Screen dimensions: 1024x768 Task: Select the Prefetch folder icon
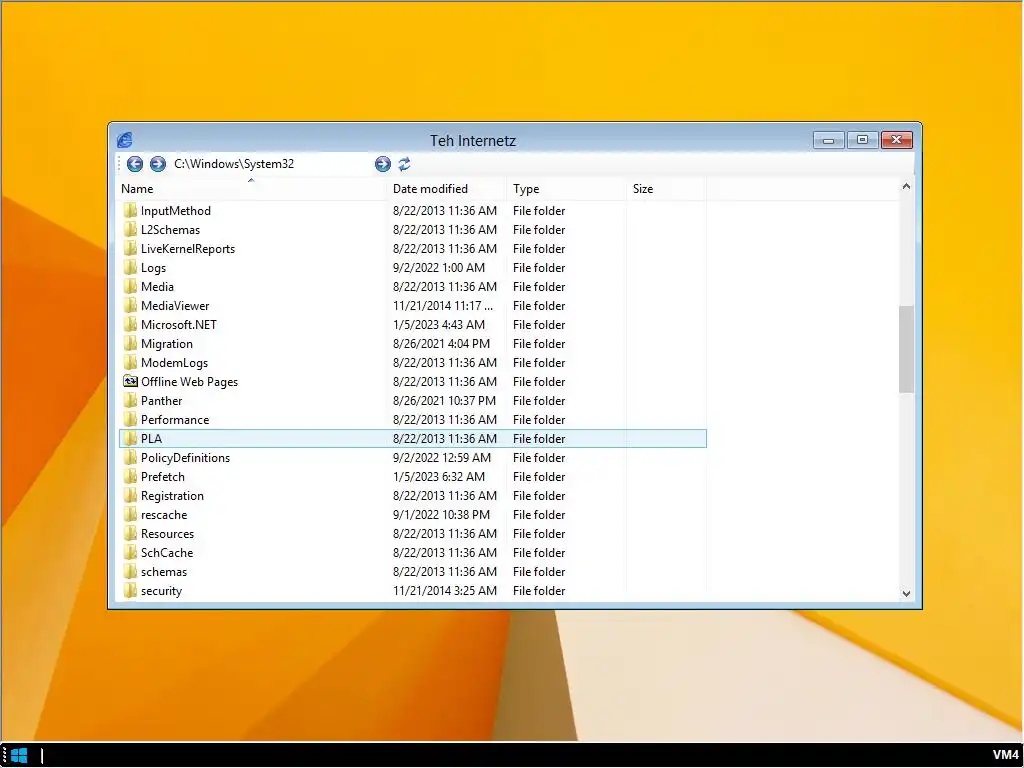tap(130, 476)
